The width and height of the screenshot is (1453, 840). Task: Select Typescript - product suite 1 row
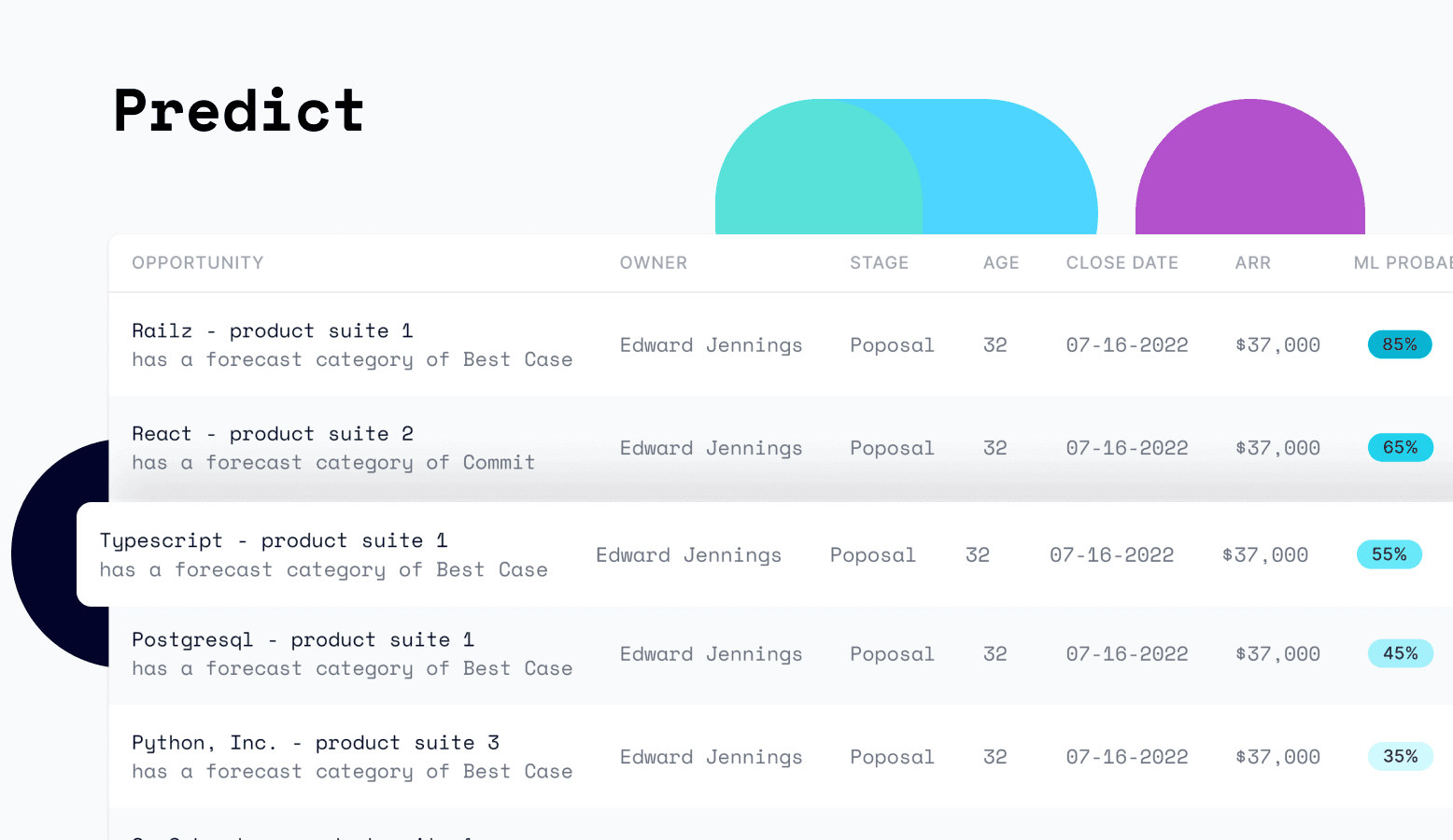pos(765,554)
